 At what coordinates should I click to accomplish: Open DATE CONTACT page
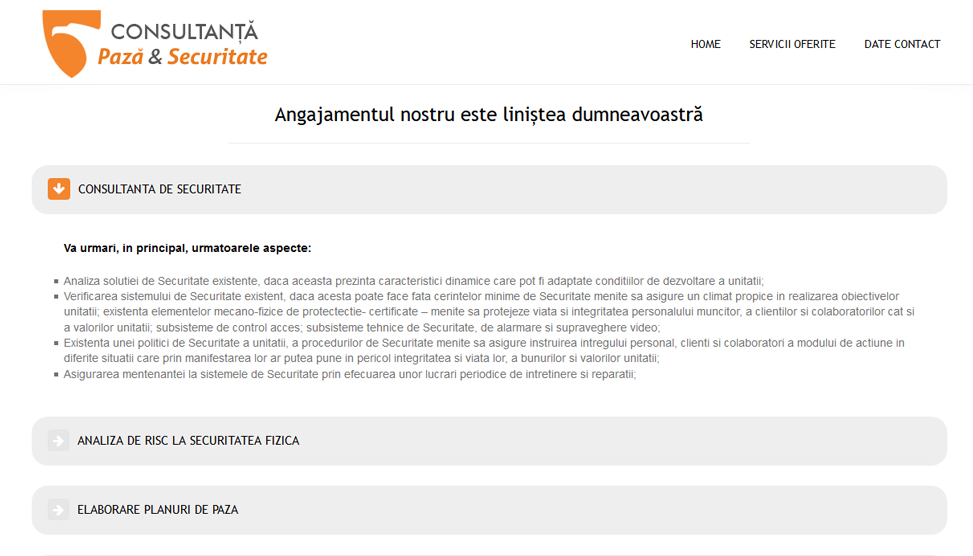pos(902,44)
